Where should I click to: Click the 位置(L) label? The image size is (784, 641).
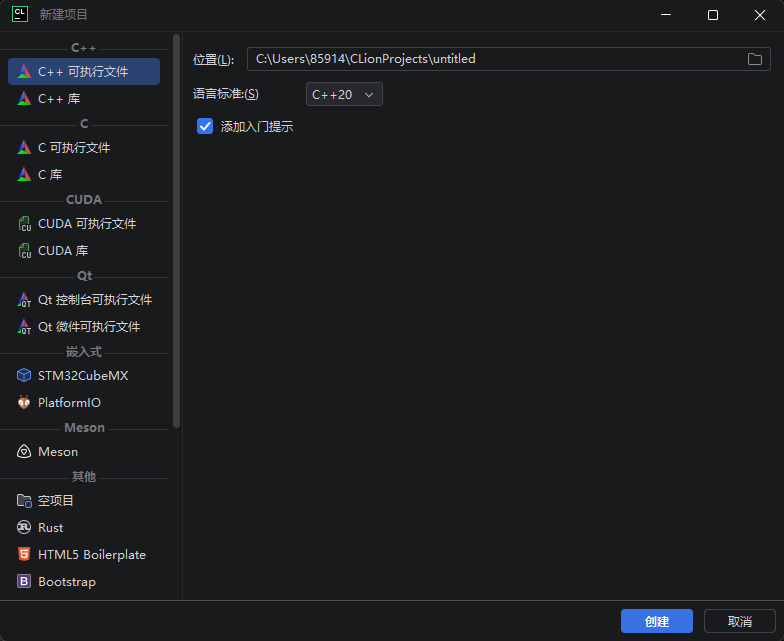(214, 60)
